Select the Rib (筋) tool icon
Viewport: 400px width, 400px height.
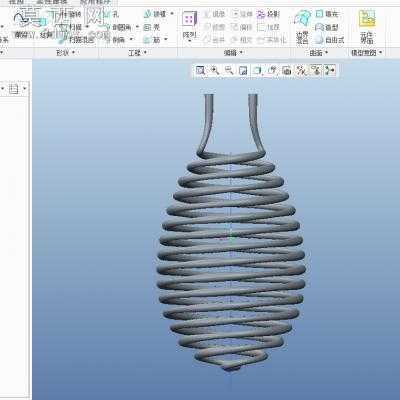coord(148,40)
